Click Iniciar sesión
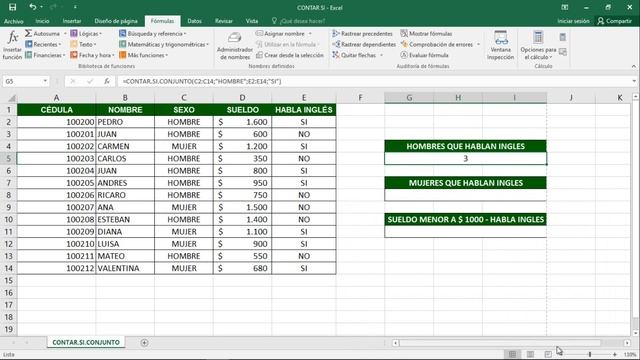Screen dimensions: 640x360 click(573, 21)
